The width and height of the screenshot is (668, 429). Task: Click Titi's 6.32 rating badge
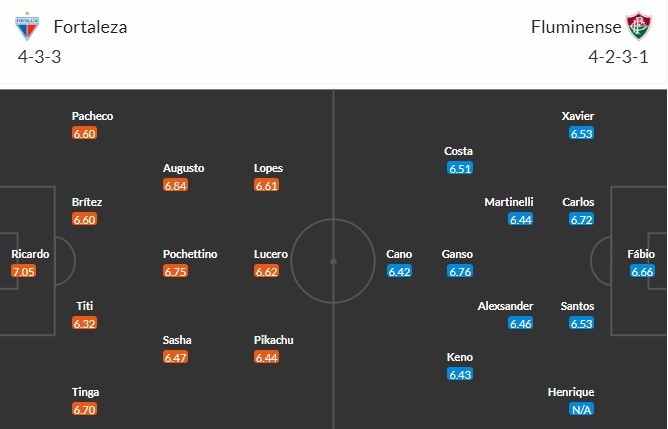tap(85, 323)
